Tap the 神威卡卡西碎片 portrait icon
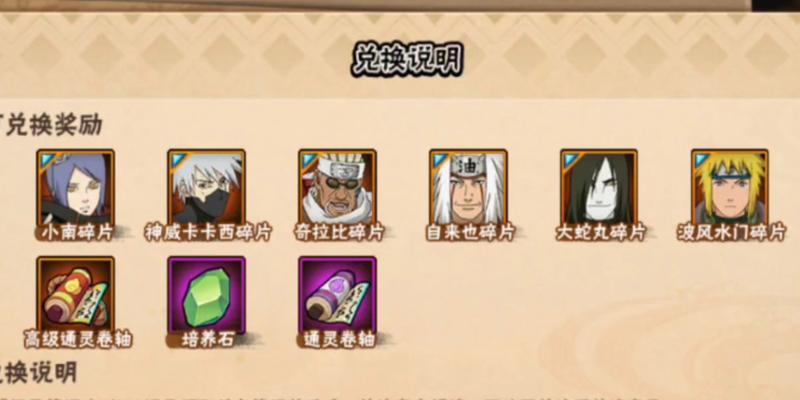The width and height of the screenshot is (800, 400). click(207, 187)
